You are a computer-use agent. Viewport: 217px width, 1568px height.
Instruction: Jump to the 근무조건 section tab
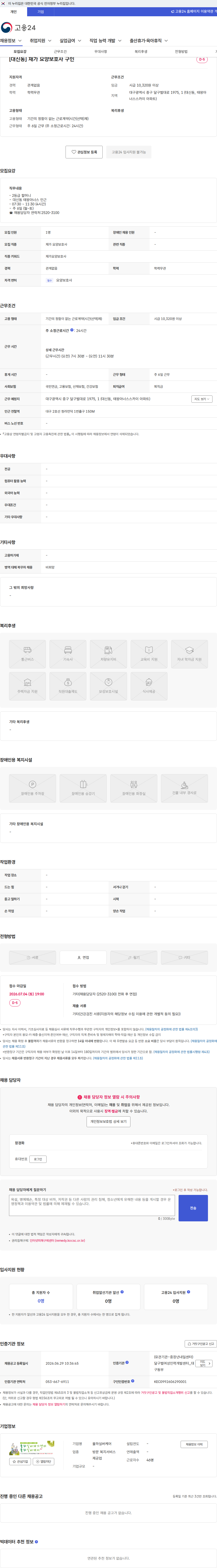click(60, 52)
